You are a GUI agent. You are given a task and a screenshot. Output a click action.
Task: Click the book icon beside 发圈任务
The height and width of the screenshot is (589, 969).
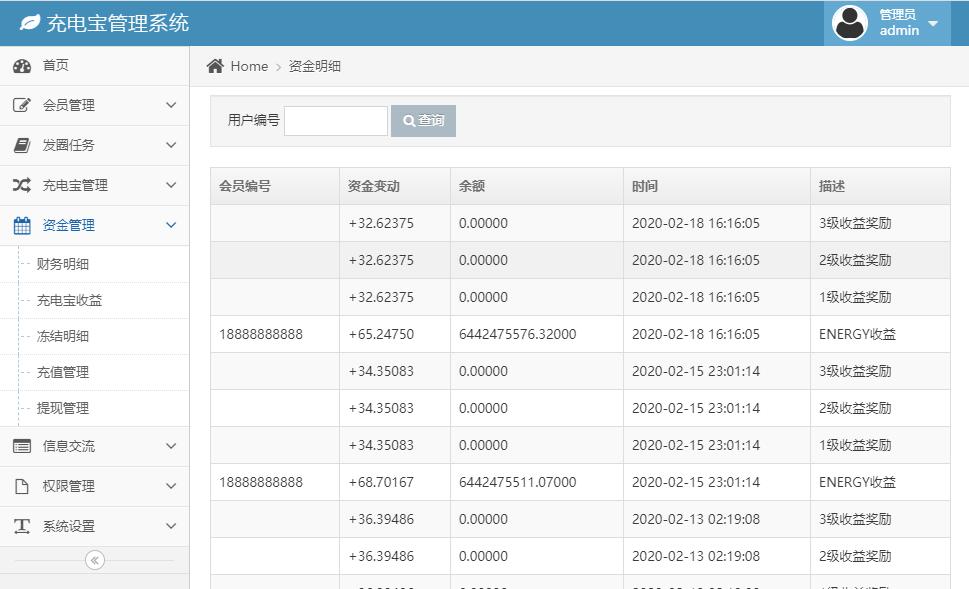22,145
